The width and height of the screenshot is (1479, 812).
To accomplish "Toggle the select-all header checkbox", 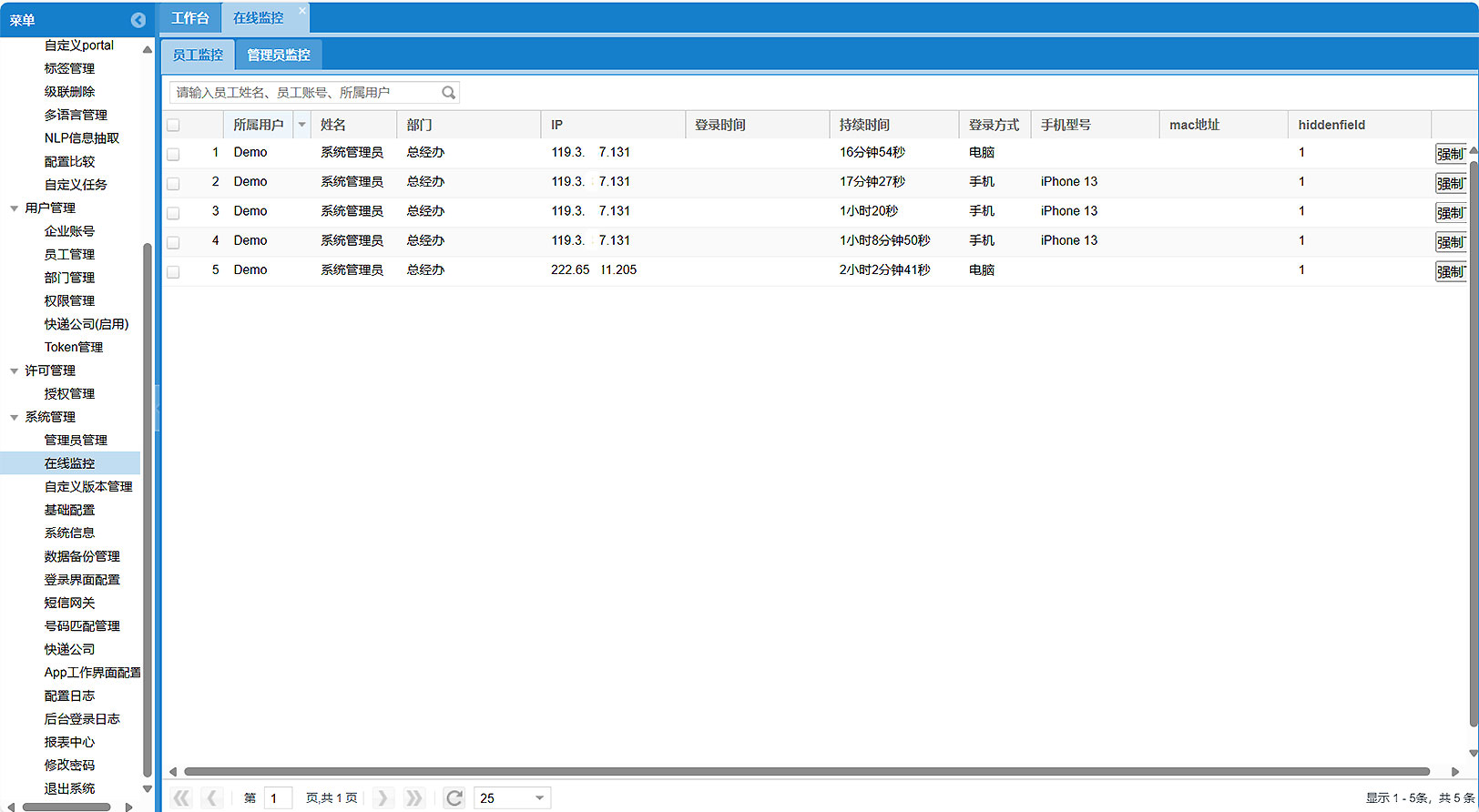I will coord(173,126).
